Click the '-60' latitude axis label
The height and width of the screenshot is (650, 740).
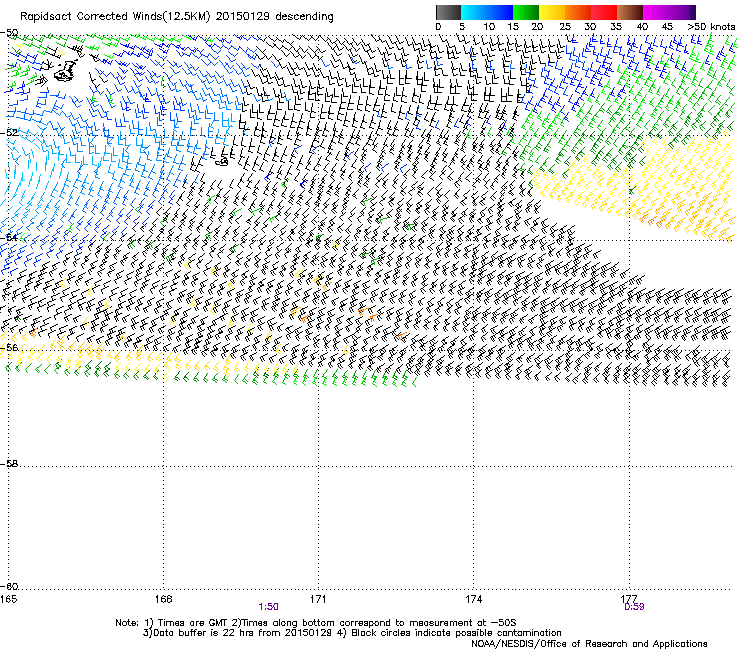(x=9, y=587)
